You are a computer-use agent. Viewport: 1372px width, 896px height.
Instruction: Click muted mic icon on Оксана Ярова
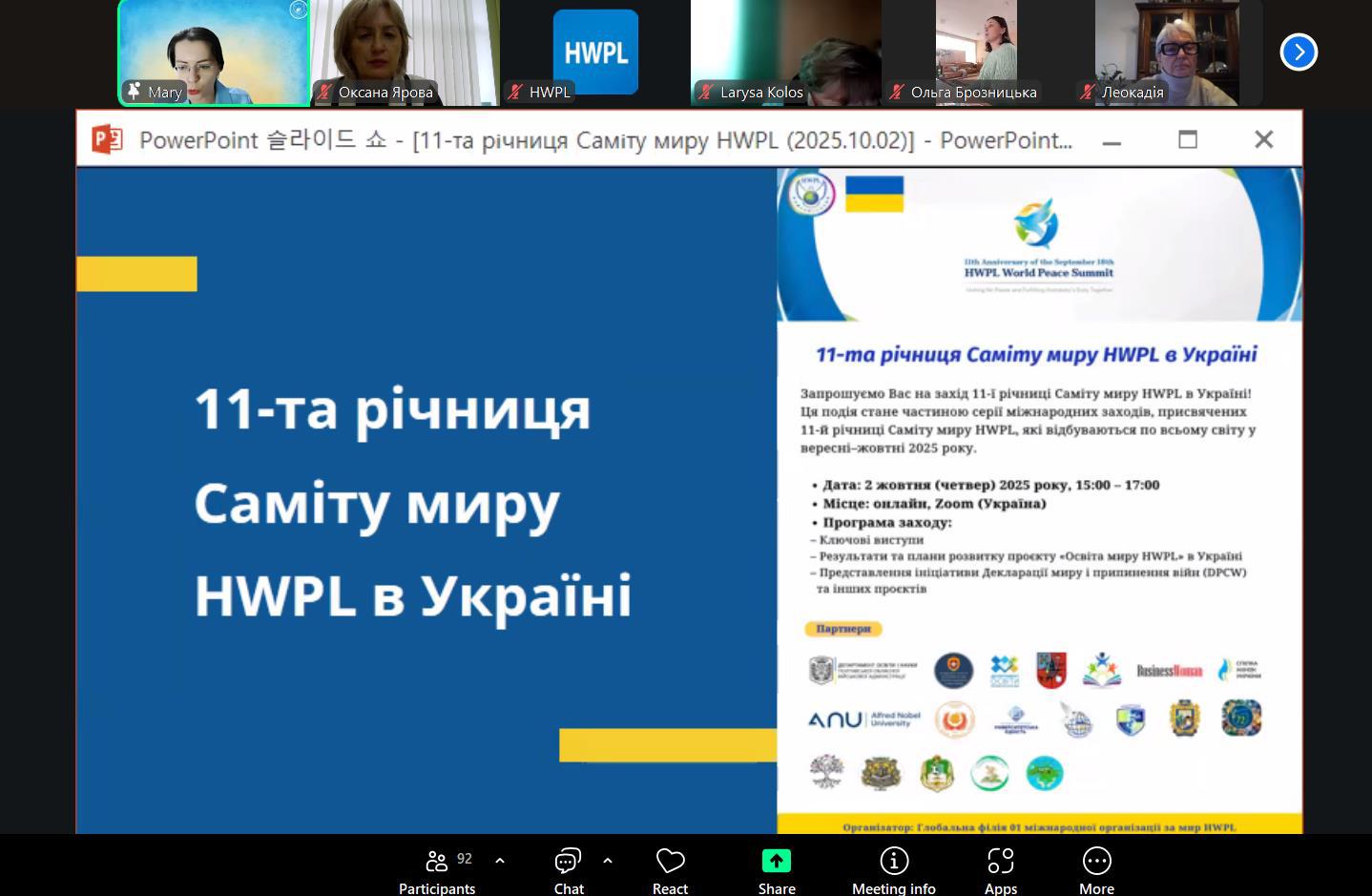coord(325,93)
